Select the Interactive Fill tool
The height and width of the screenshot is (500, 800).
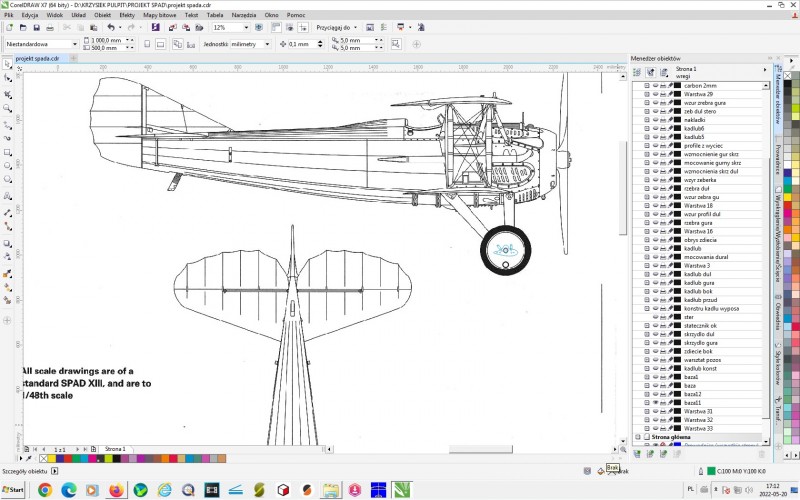(x=7, y=288)
